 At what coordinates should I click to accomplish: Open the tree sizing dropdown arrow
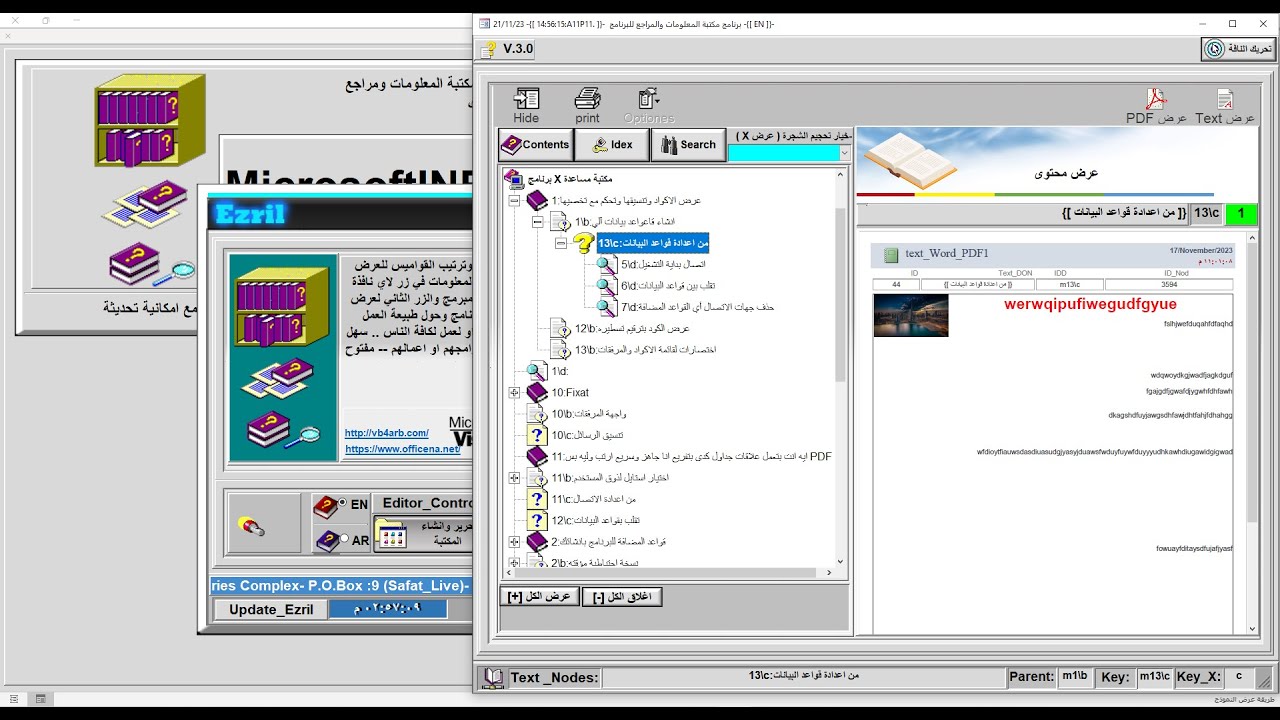(845, 153)
